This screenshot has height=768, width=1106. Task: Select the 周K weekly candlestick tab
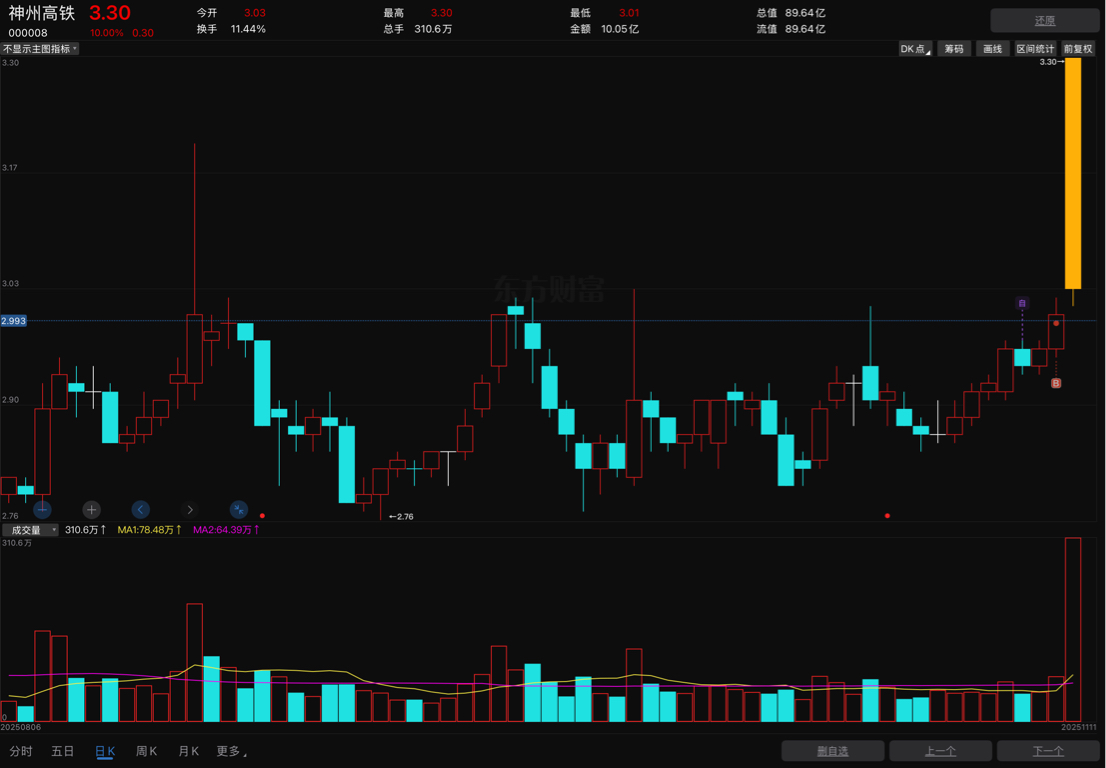click(x=147, y=751)
